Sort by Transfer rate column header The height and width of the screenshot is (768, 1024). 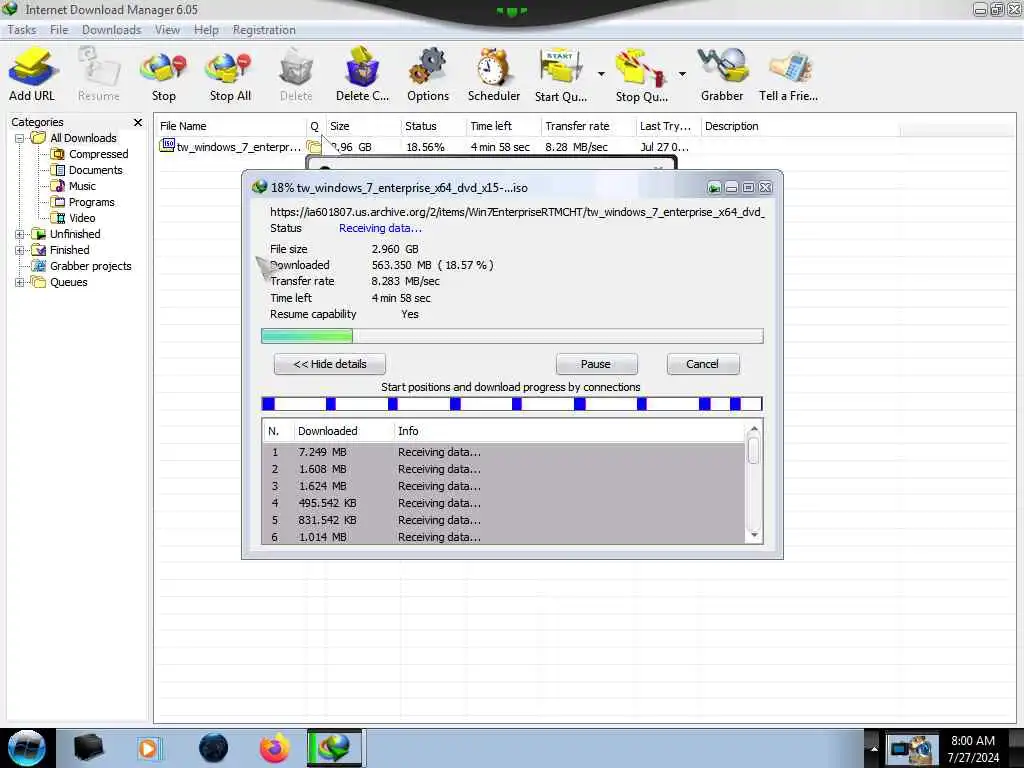point(588,126)
